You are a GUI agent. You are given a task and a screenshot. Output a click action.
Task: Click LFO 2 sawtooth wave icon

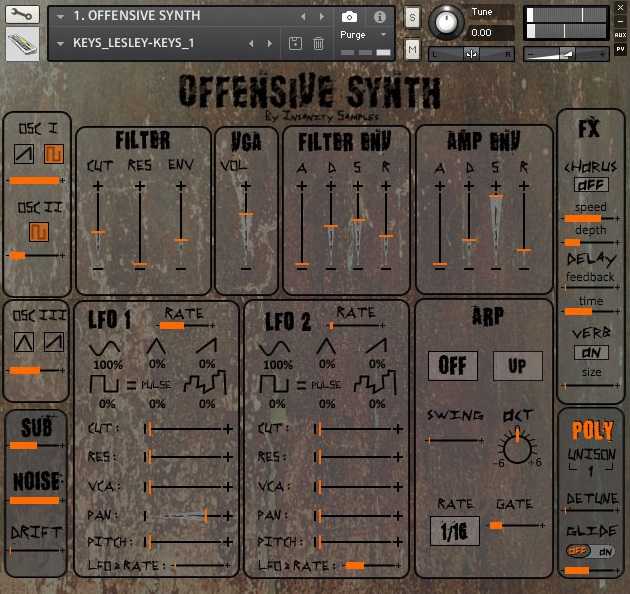point(376,346)
